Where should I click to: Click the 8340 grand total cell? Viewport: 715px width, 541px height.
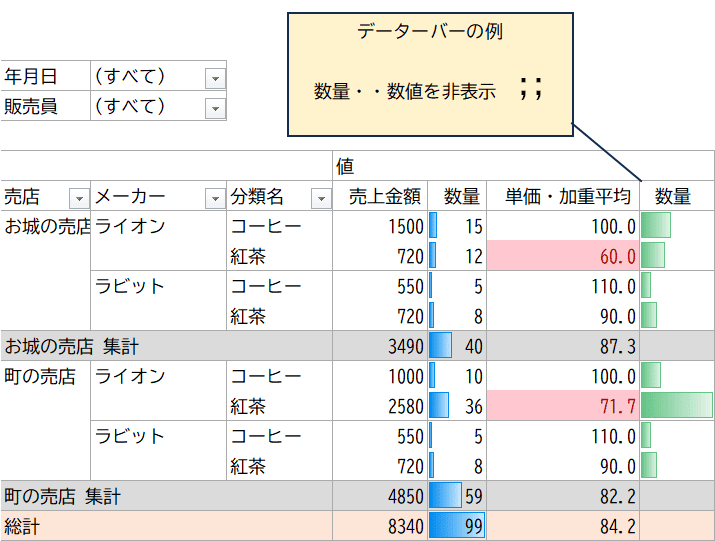coord(380,526)
